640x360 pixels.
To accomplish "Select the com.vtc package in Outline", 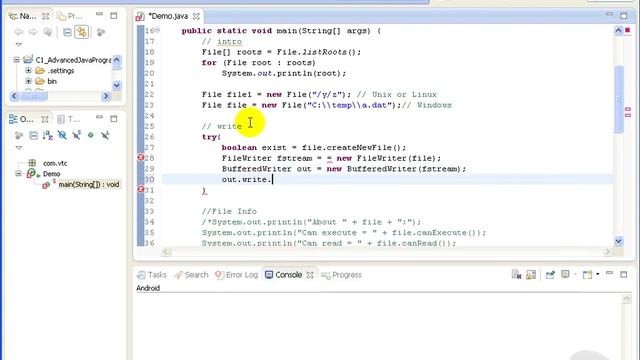I will (55, 163).
